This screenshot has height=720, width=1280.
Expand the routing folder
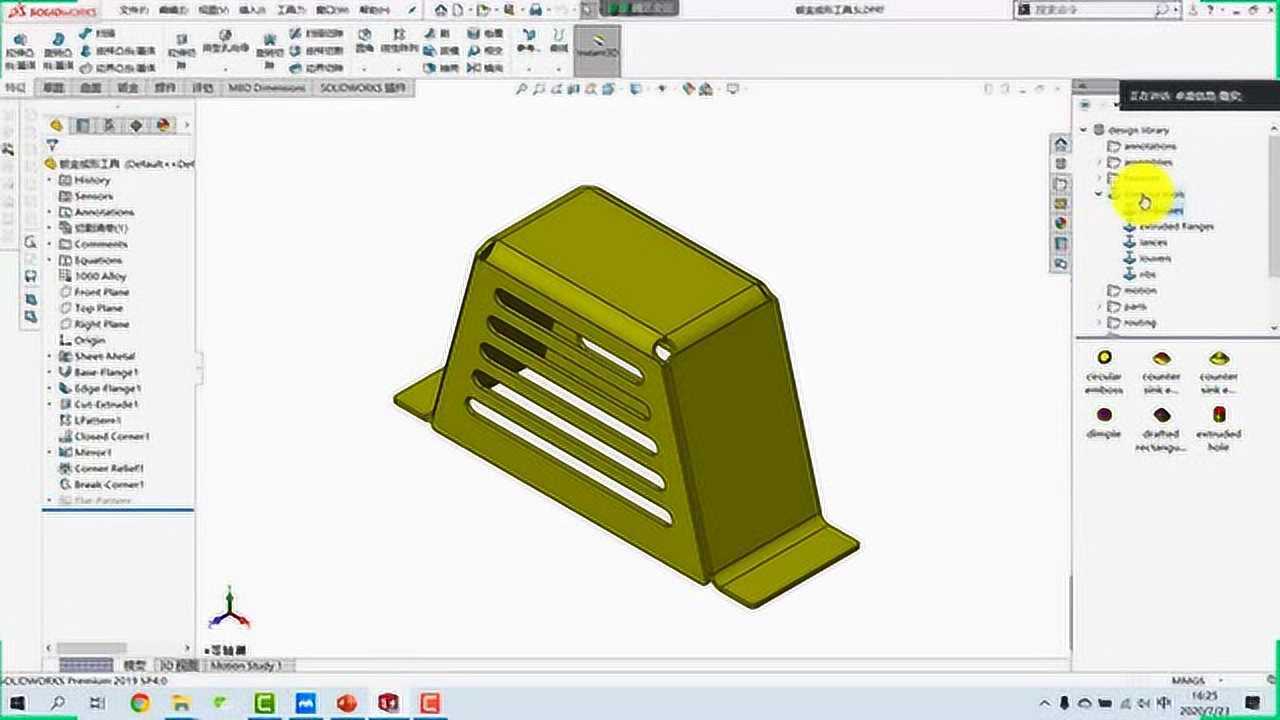[1098, 322]
